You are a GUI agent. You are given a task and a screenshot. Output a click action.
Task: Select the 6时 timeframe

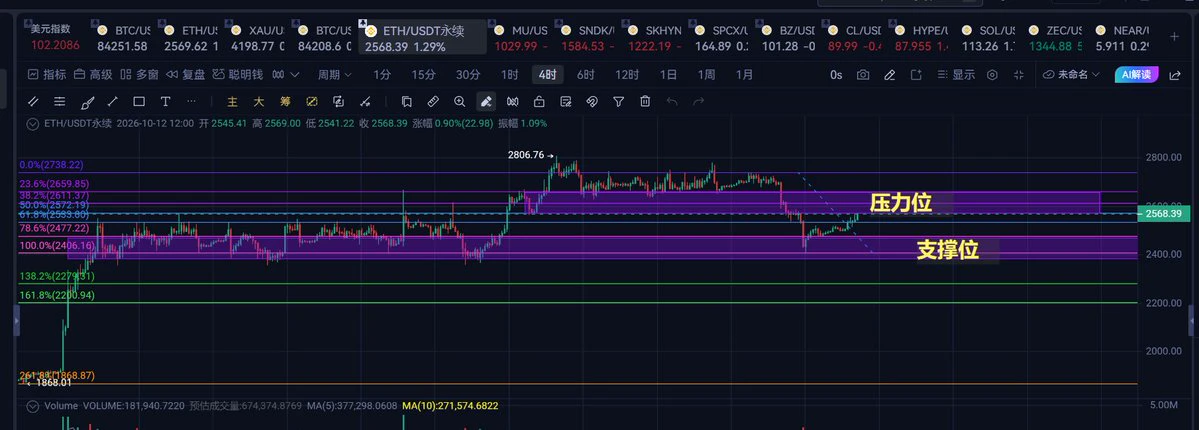(x=586, y=75)
